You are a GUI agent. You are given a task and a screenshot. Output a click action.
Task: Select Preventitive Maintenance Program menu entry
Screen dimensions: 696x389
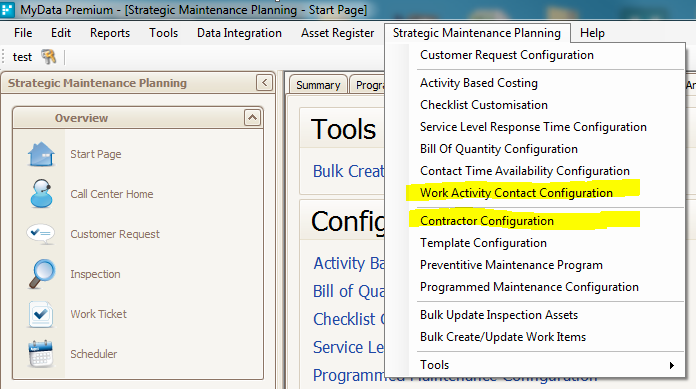coord(511,265)
